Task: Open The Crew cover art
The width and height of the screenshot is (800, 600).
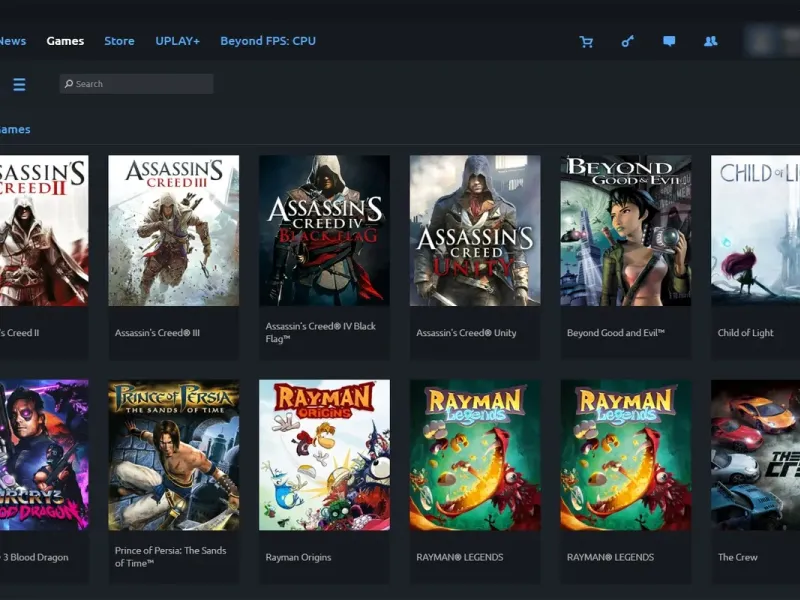Action: click(x=756, y=455)
